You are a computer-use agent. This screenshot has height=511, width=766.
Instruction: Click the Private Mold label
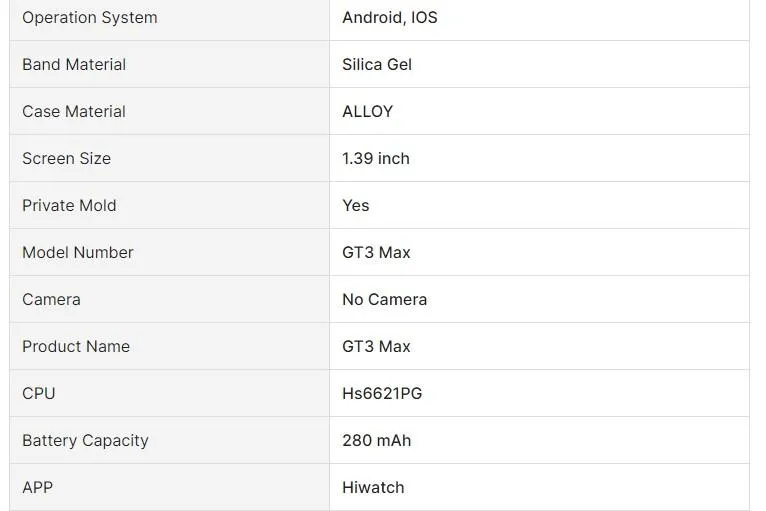[69, 206]
